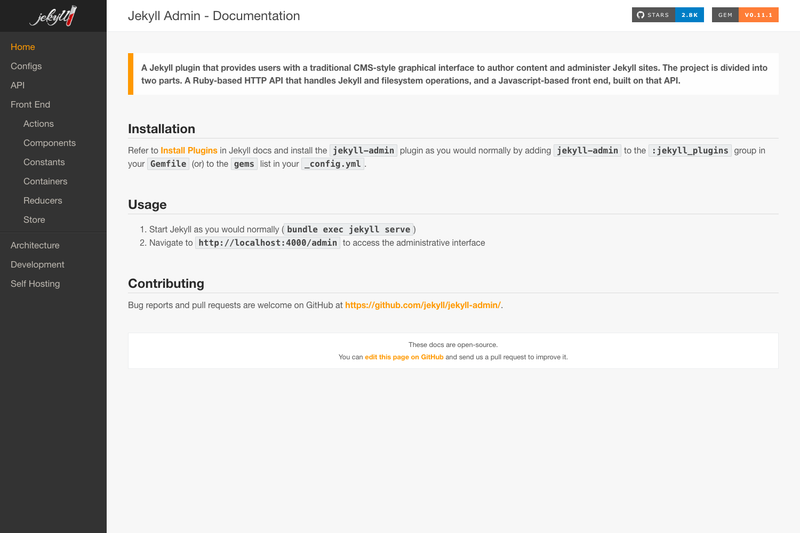
Task: Open the Architecture page
Action: (35, 245)
